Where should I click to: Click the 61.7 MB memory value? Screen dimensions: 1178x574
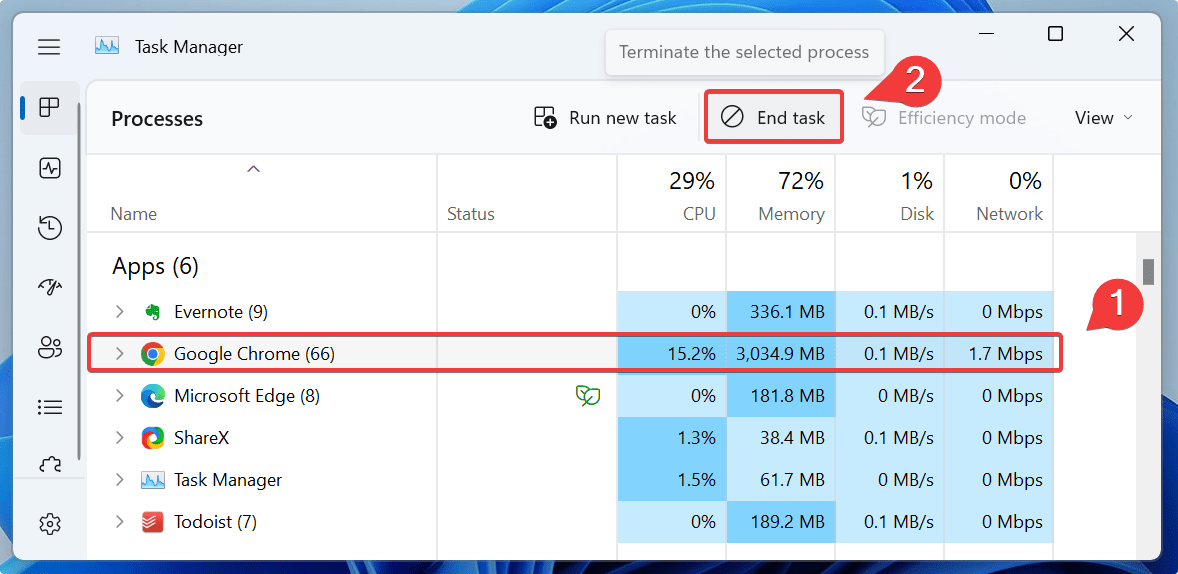(x=791, y=480)
